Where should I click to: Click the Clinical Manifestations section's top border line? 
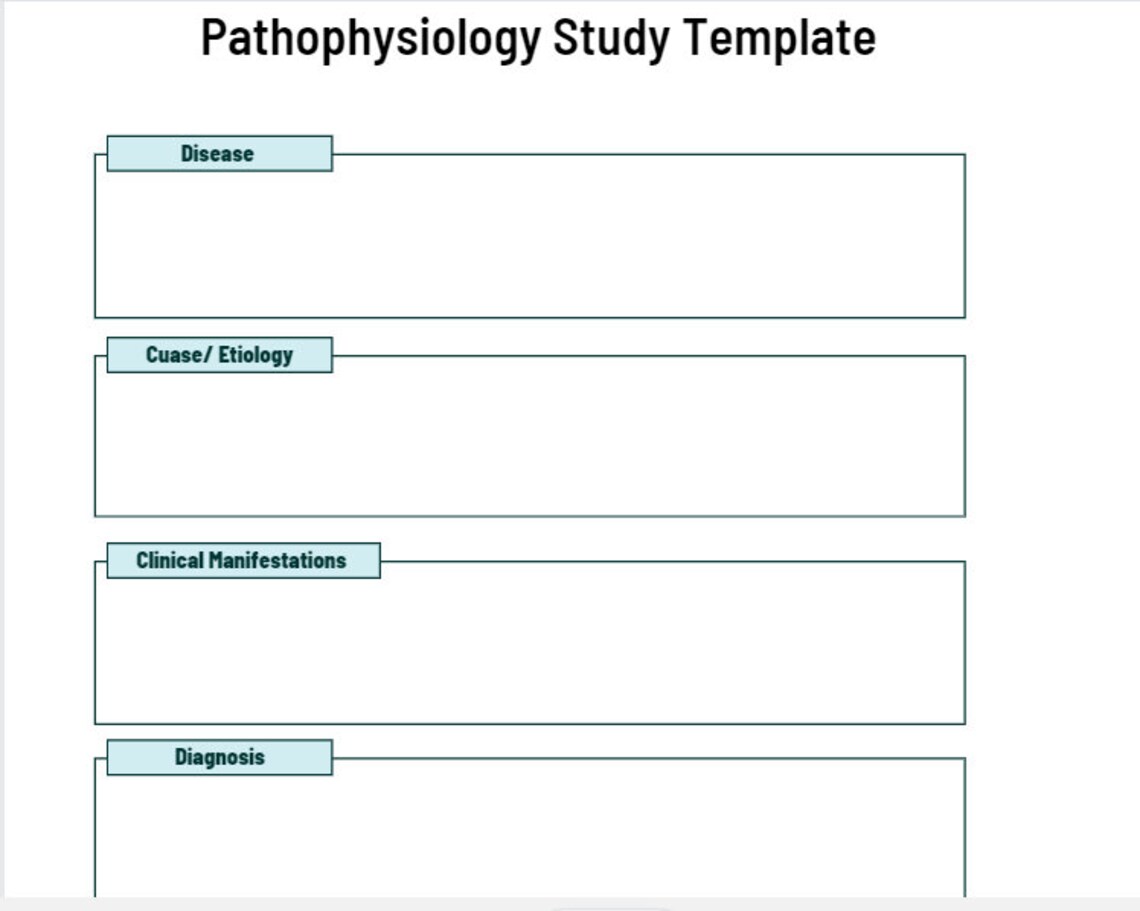click(673, 561)
